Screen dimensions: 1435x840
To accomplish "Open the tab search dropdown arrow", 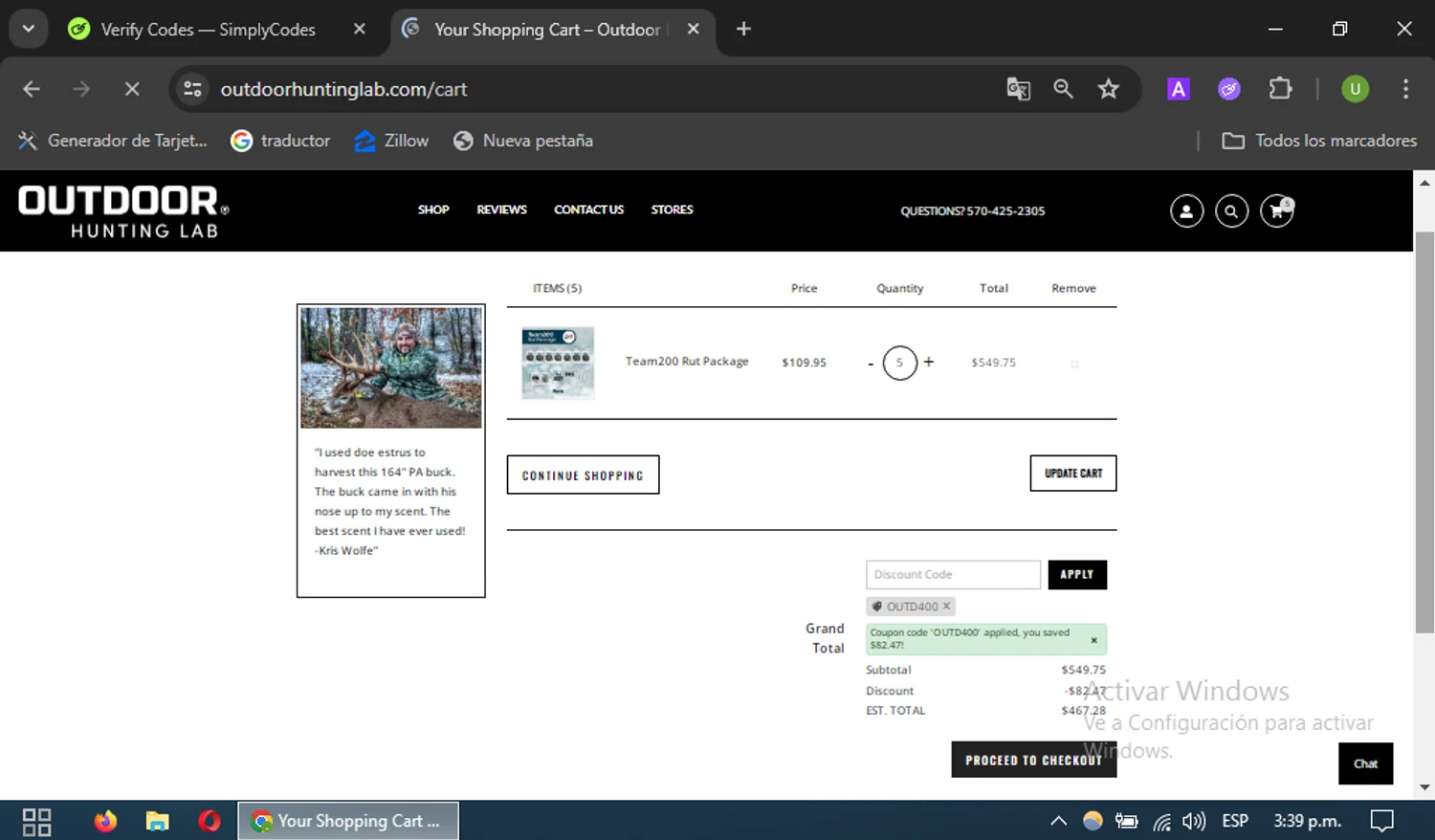I will [28, 29].
